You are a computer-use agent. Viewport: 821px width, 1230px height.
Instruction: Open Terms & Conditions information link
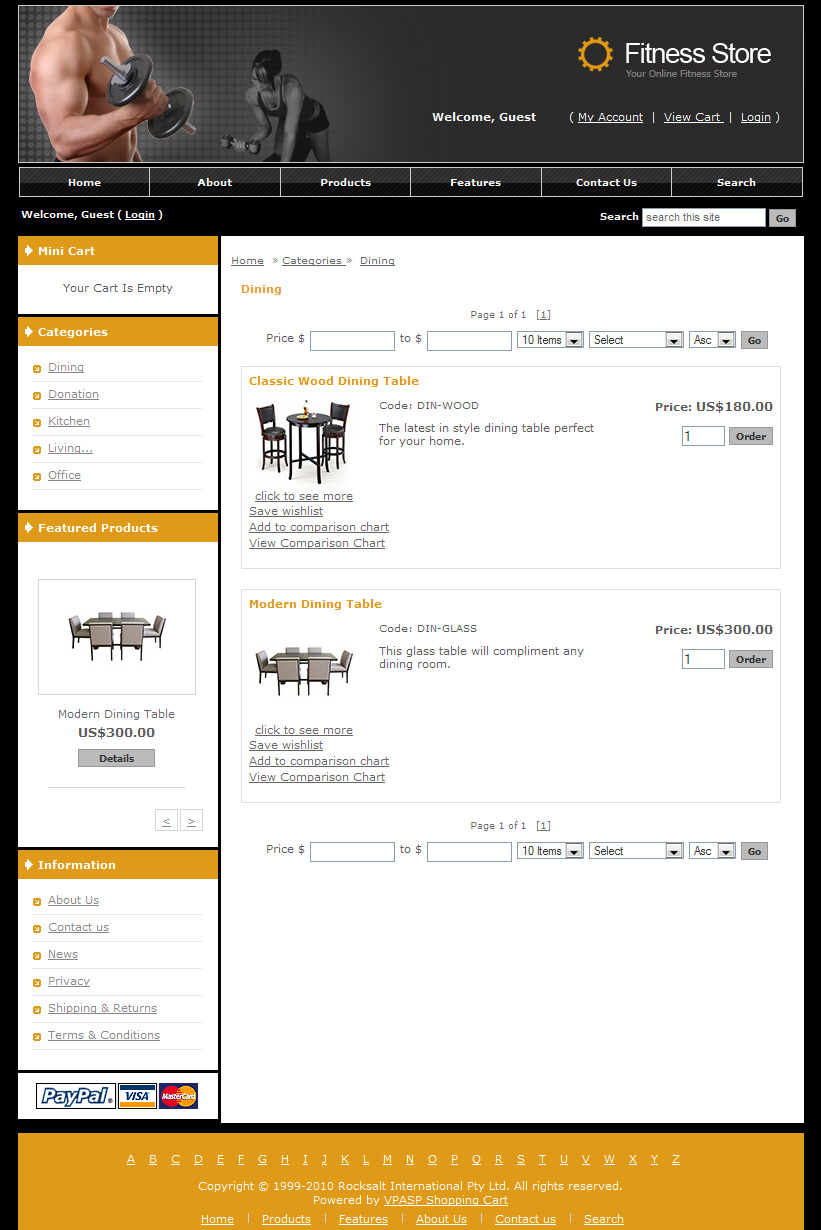tap(104, 1035)
